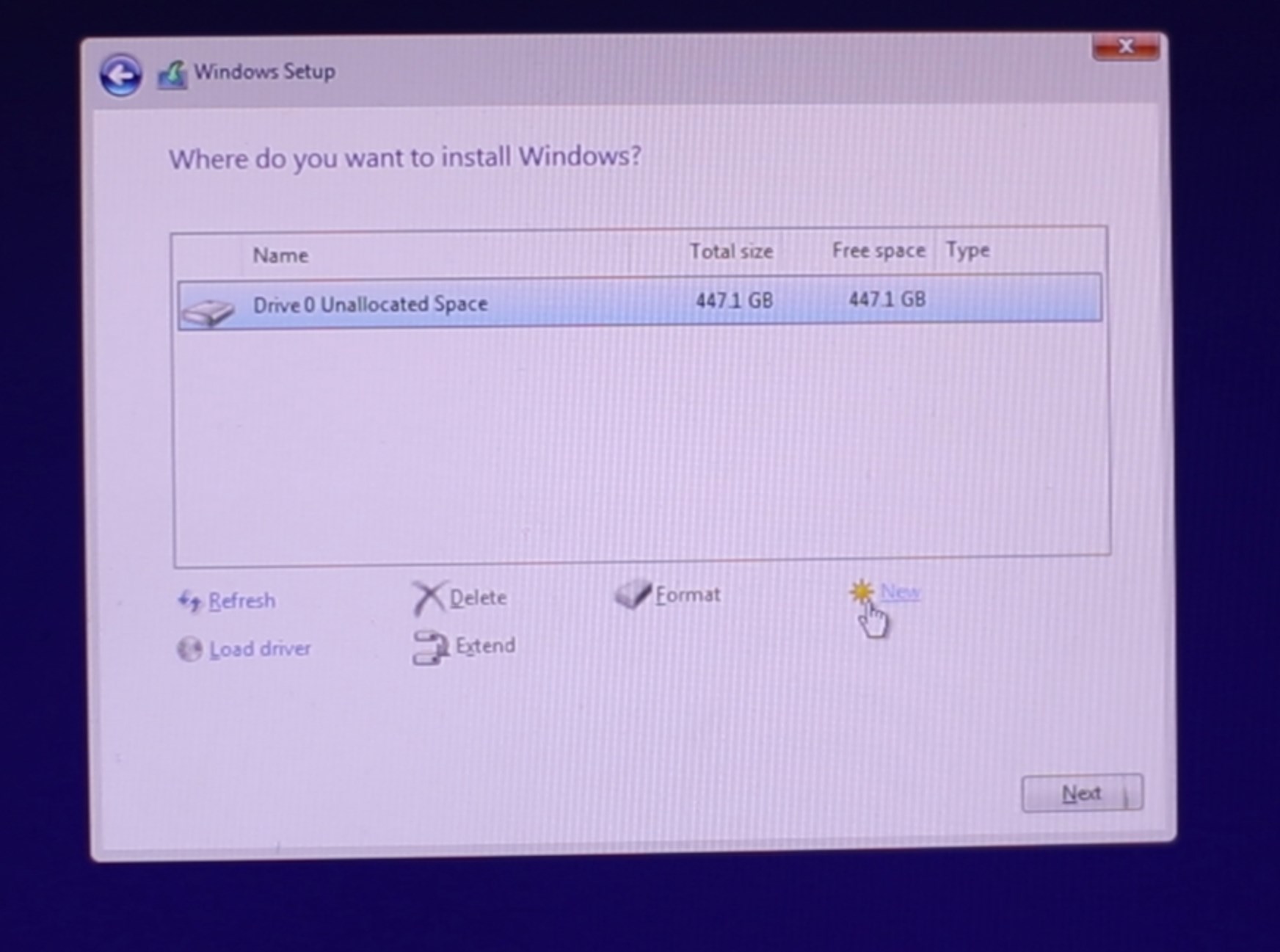This screenshot has width=1280, height=952.
Task: Click the Load driver disc icon
Action: coord(190,649)
